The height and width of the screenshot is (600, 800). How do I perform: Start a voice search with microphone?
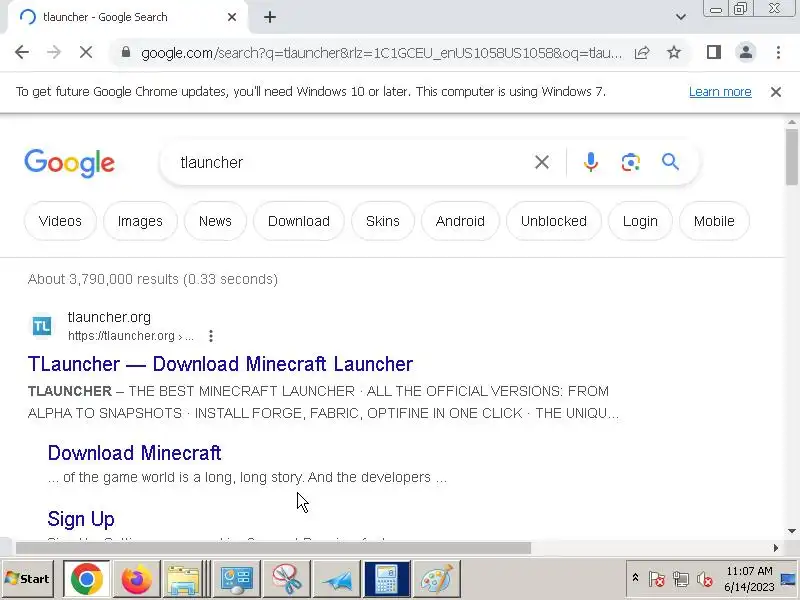click(x=591, y=162)
